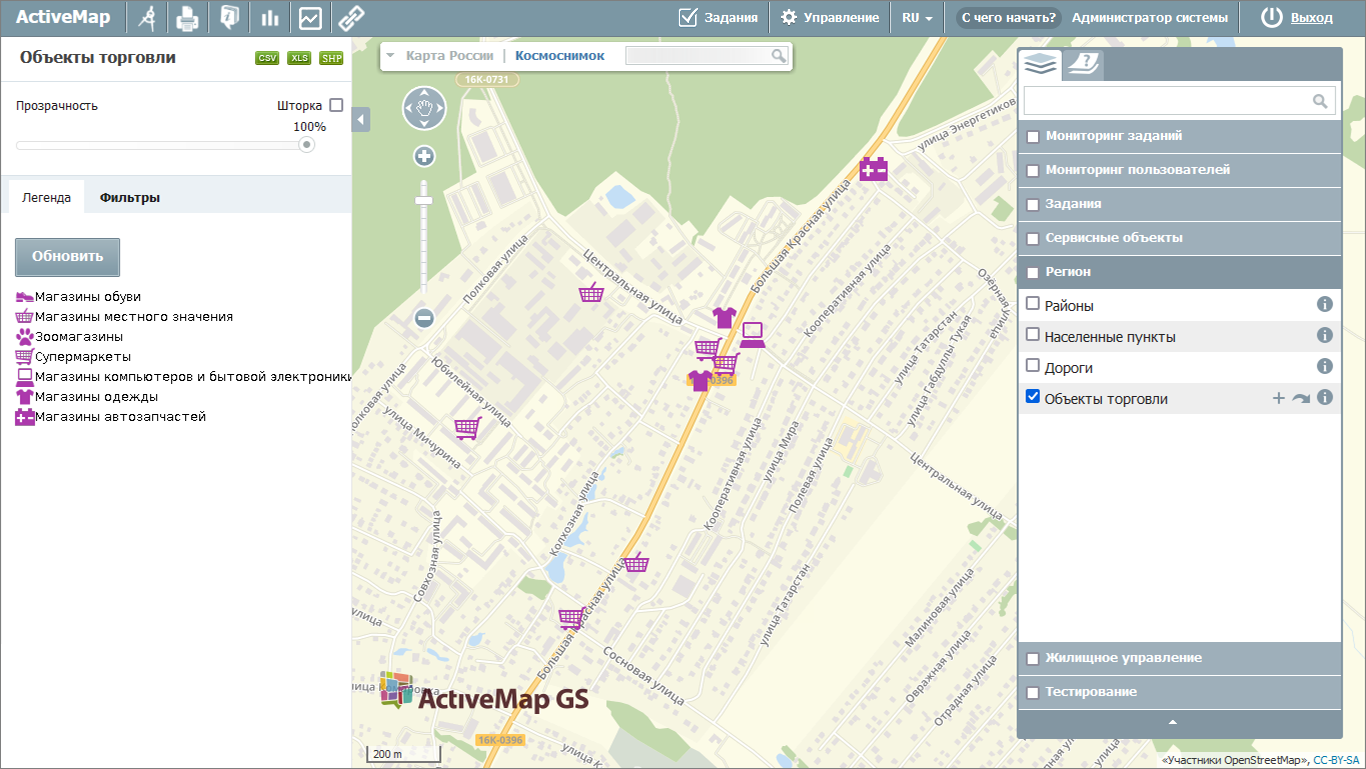Click the auto parts store marker on map
Image resolution: width=1366 pixels, height=769 pixels.
(873, 171)
